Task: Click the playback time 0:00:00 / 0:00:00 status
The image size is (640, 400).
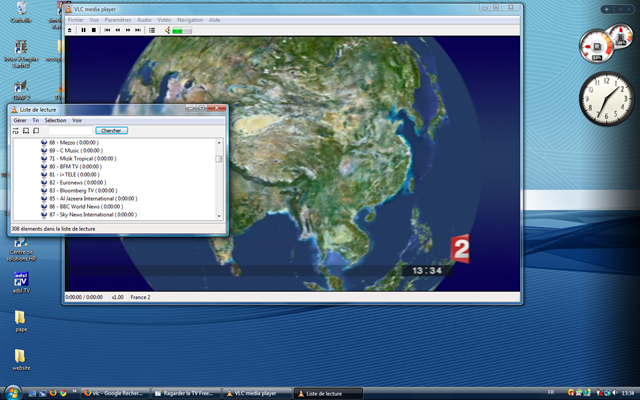Action: 84,297
